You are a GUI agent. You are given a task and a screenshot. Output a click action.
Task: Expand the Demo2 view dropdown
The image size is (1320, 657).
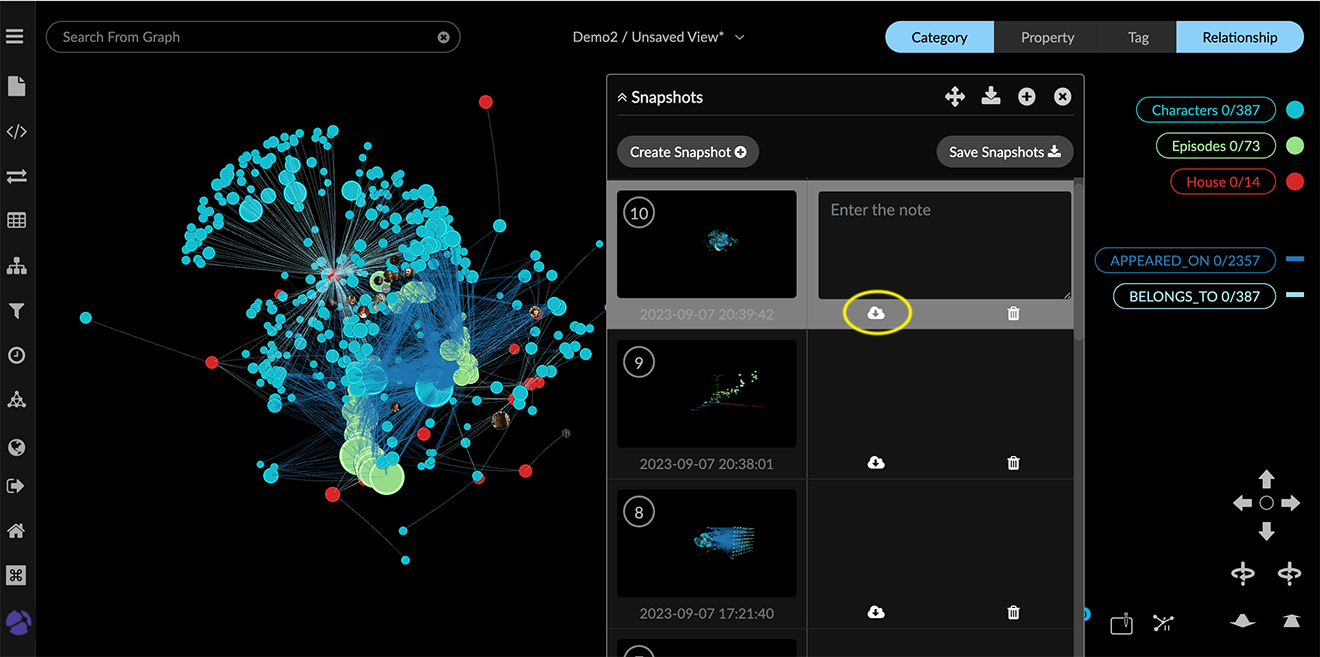tap(740, 37)
